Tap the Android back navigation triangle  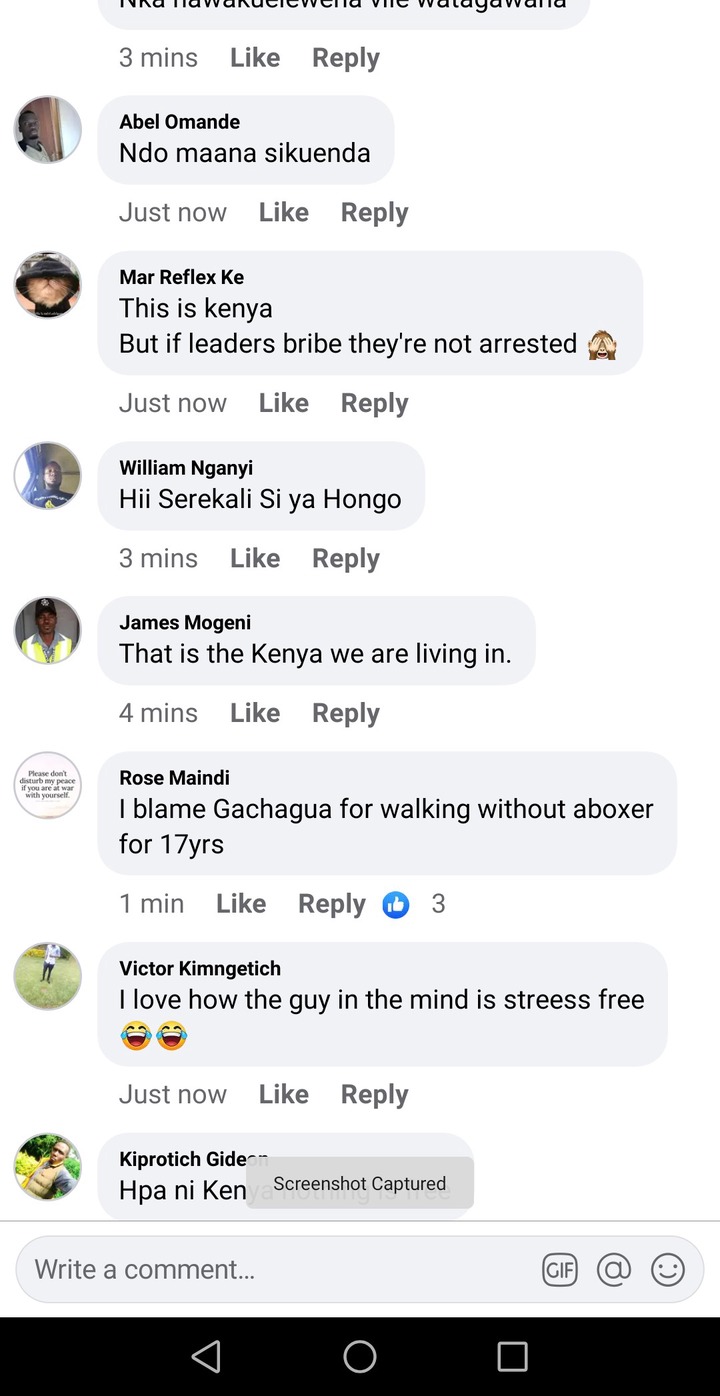[206, 1356]
